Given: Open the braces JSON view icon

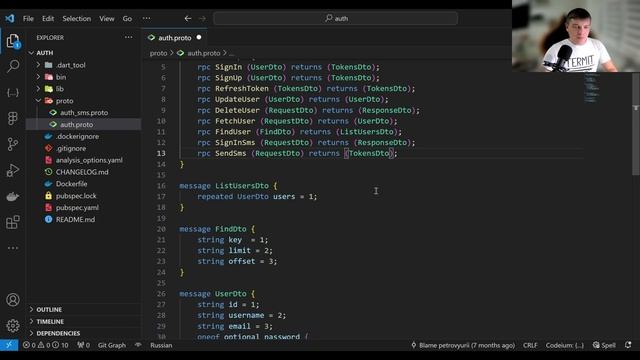Looking at the screenshot, I should pos(13,93).
